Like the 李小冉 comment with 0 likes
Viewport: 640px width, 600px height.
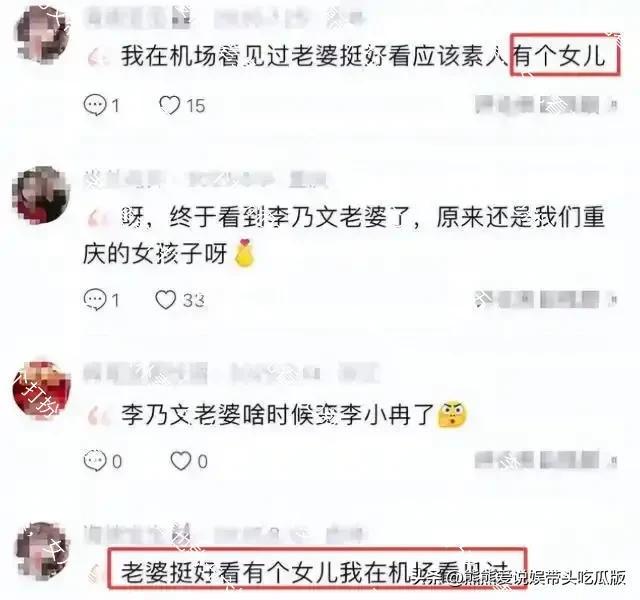[x=181, y=461]
